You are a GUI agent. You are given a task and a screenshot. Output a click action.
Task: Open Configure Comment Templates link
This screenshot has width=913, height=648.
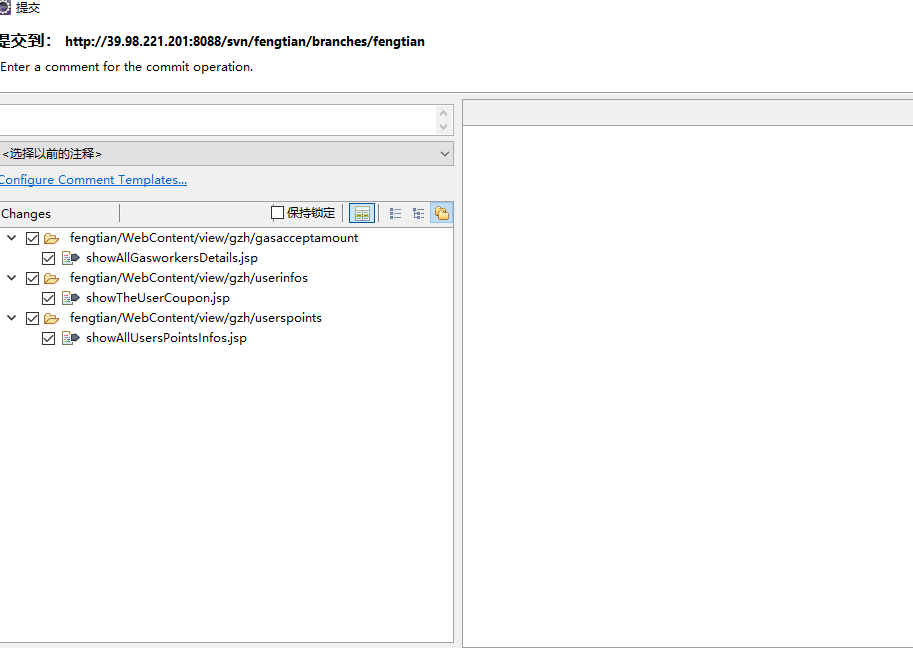tap(92, 180)
